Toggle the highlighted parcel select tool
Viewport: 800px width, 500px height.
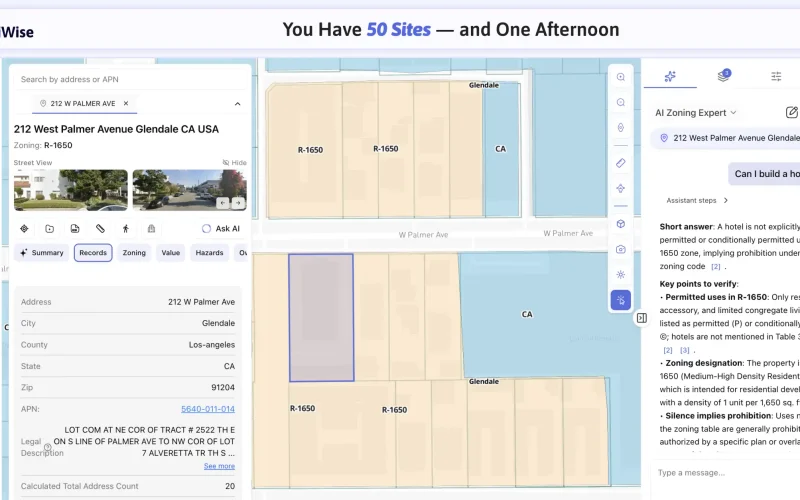[x=621, y=300]
